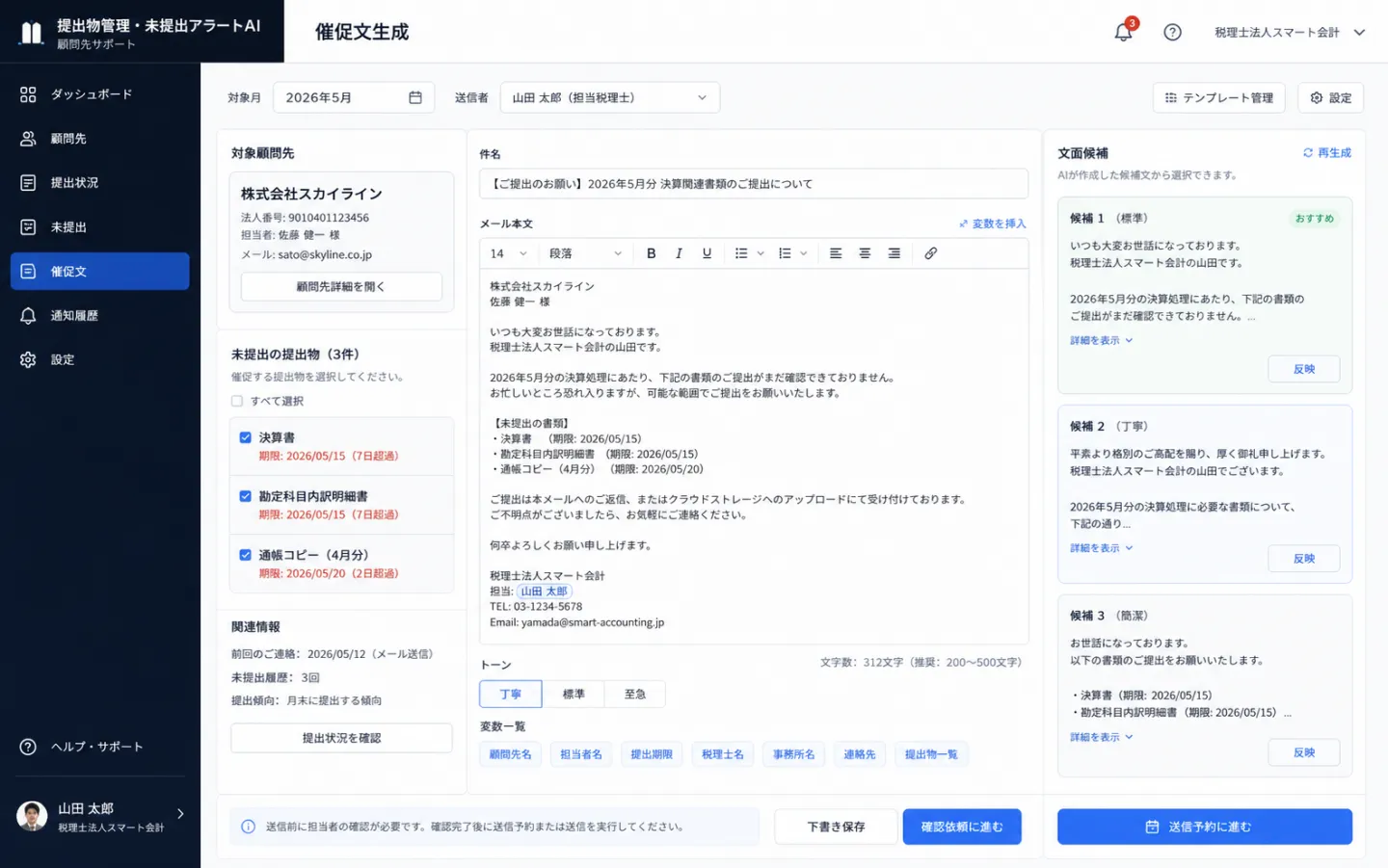Insert the 顧問先名 variable chip
Viewport: 1388px width, 868px height.
point(511,754)
